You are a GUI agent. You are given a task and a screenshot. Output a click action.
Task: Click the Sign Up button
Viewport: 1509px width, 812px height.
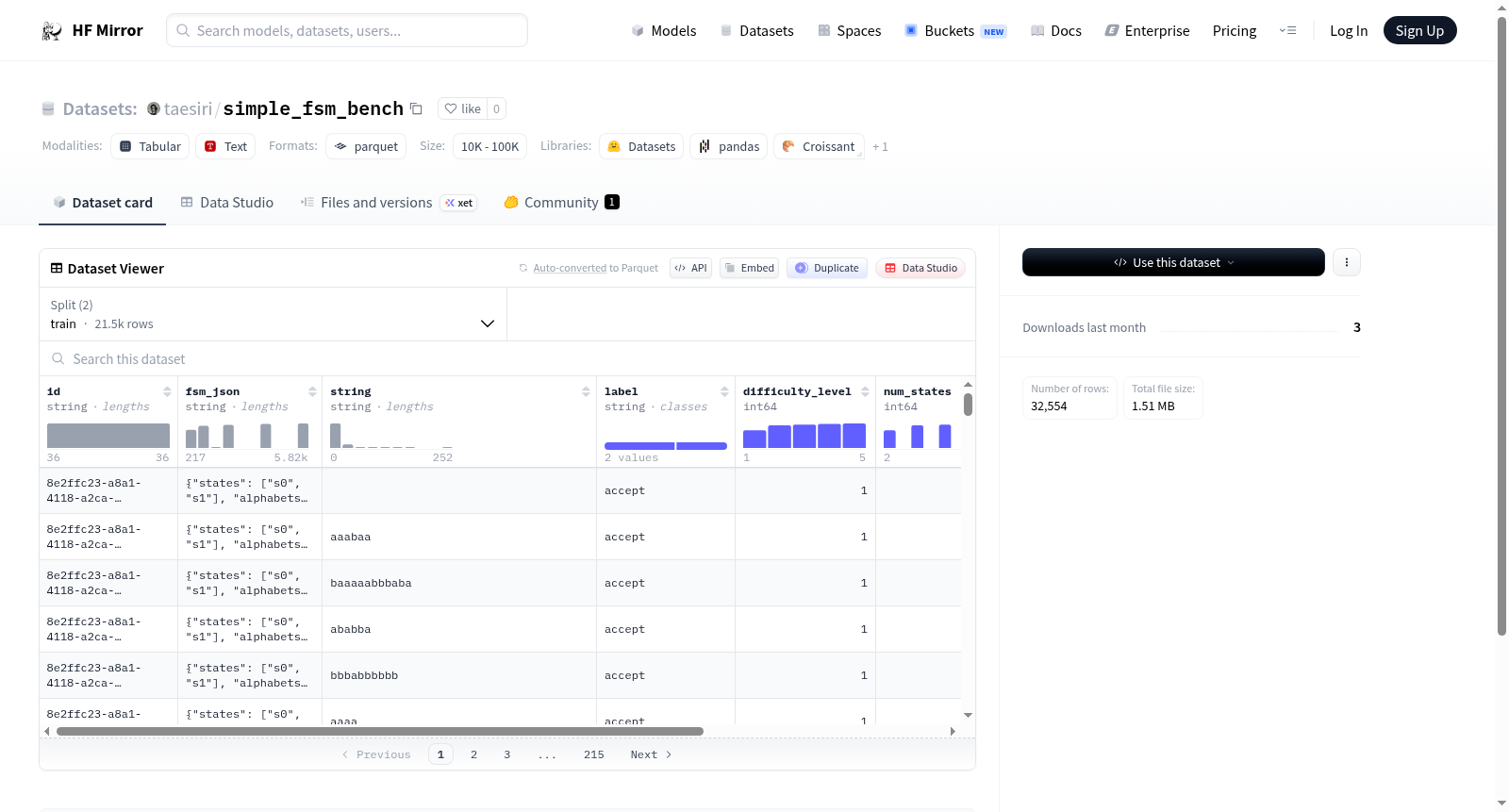1419,30
